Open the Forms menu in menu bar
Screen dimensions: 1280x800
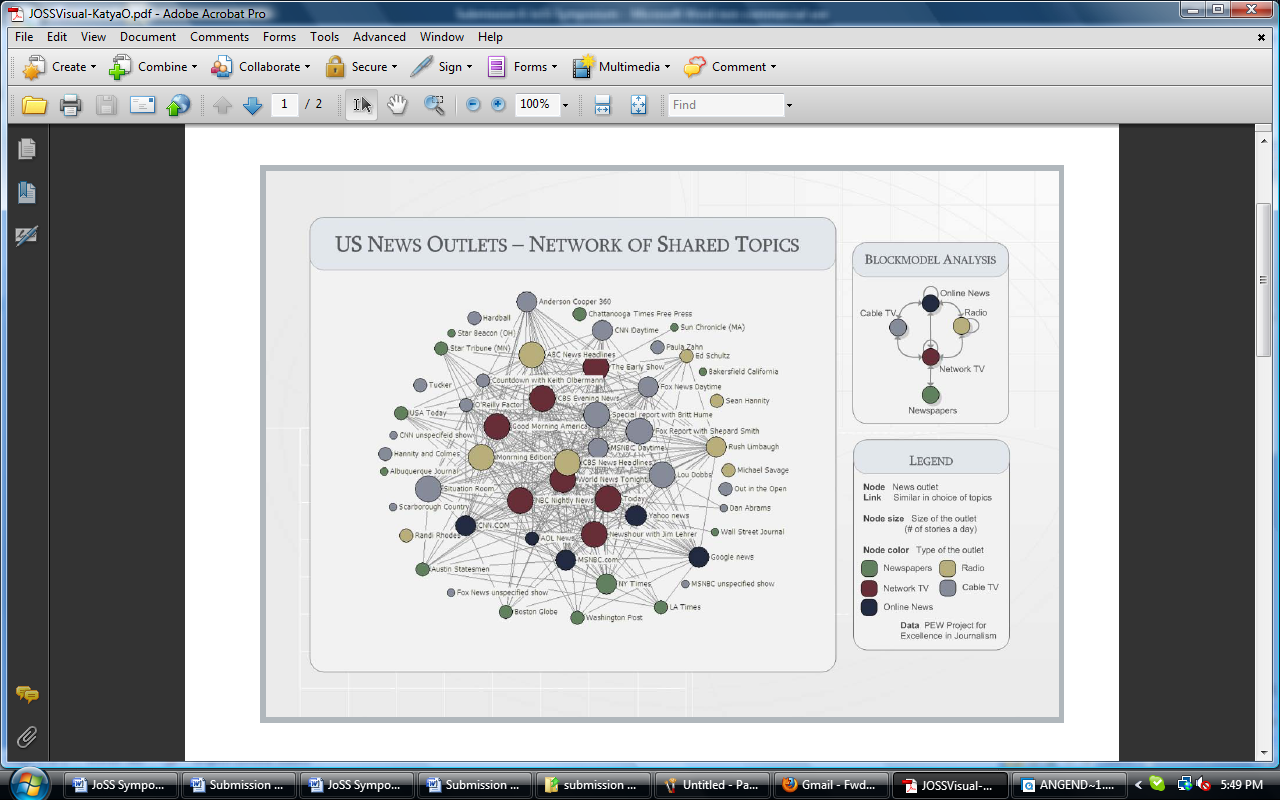click(x=279, y=37)
